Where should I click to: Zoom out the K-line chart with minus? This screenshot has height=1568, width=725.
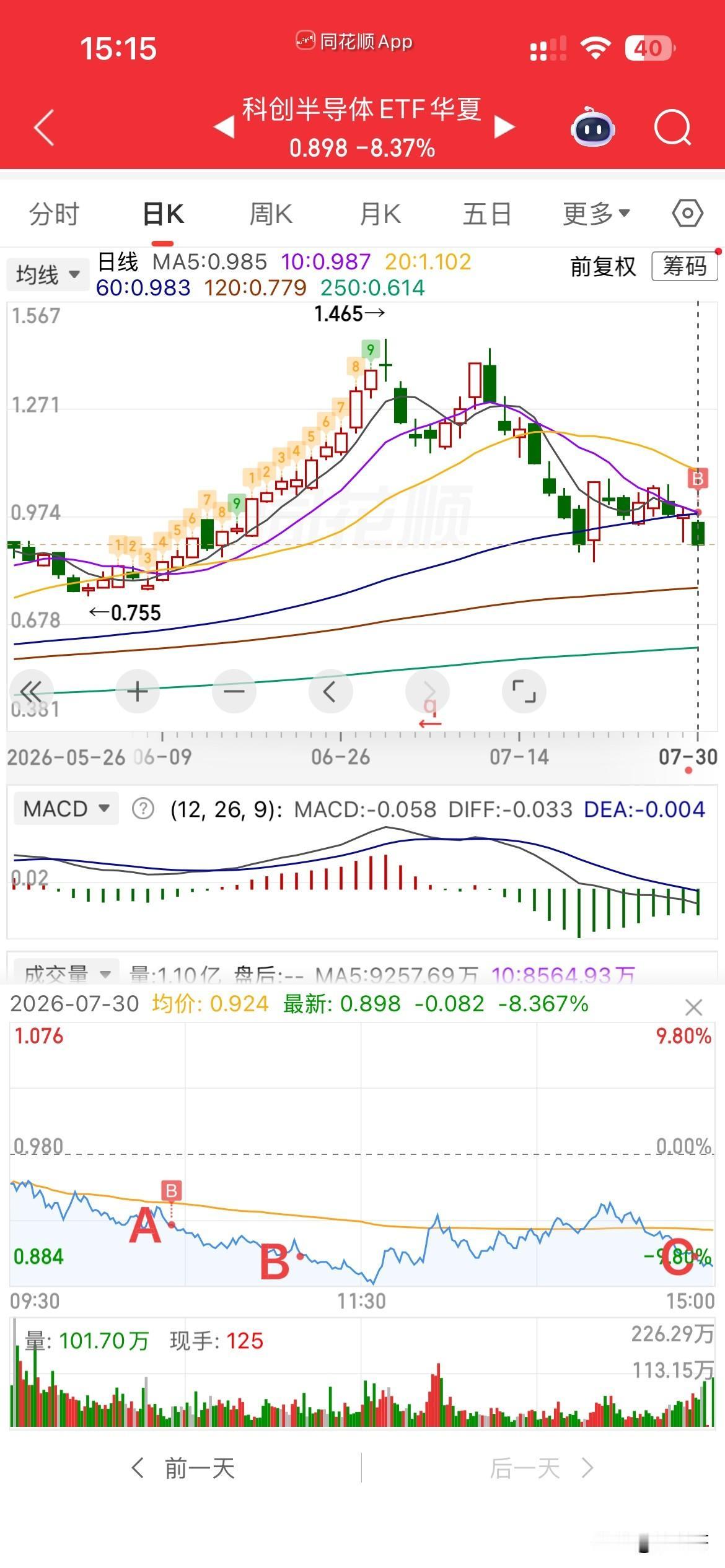click(234, 691)
